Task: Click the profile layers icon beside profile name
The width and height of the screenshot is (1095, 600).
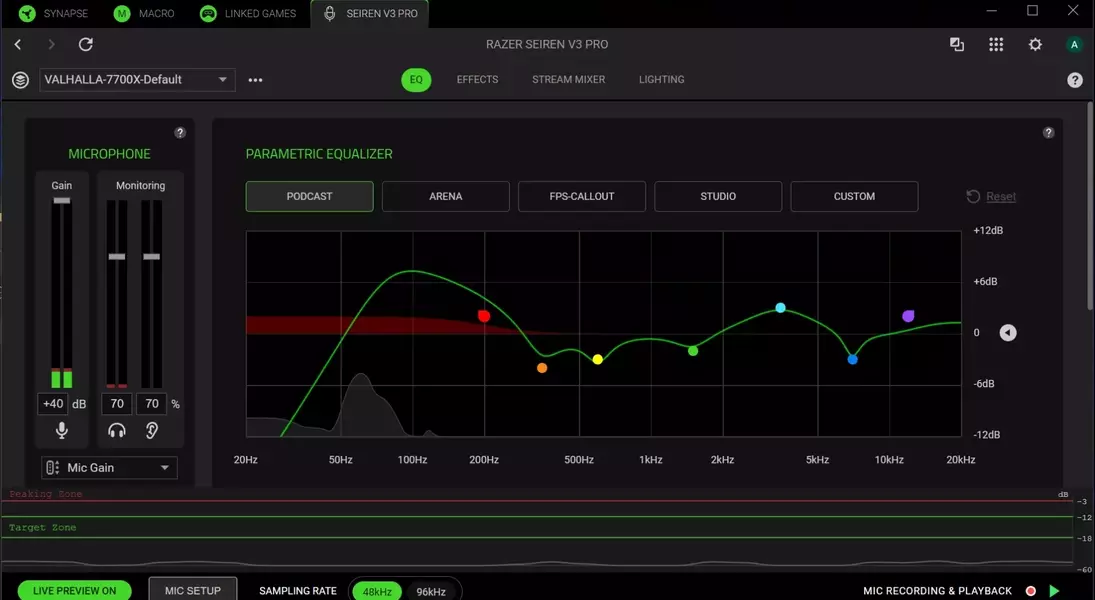Action: click(x=20, y=80)
